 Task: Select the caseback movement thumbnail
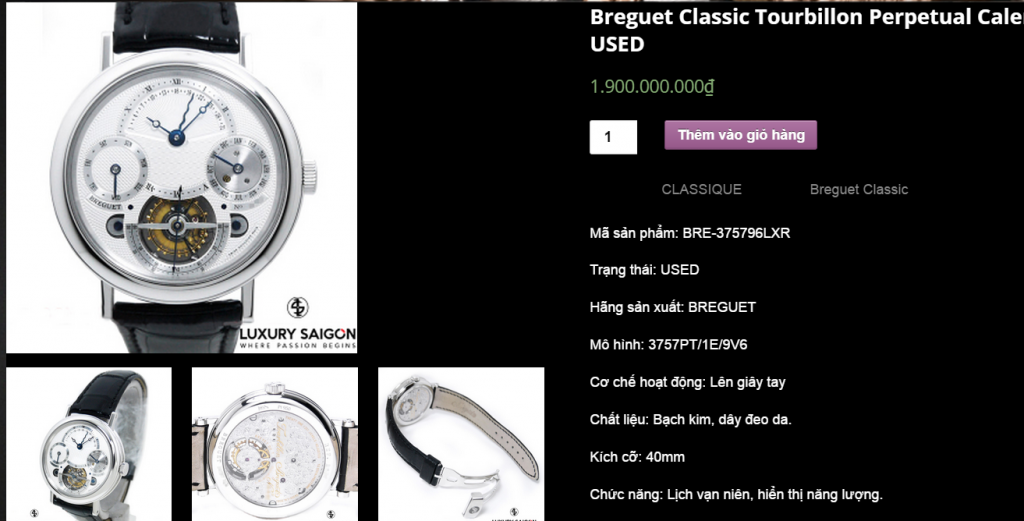pos(275,444)
